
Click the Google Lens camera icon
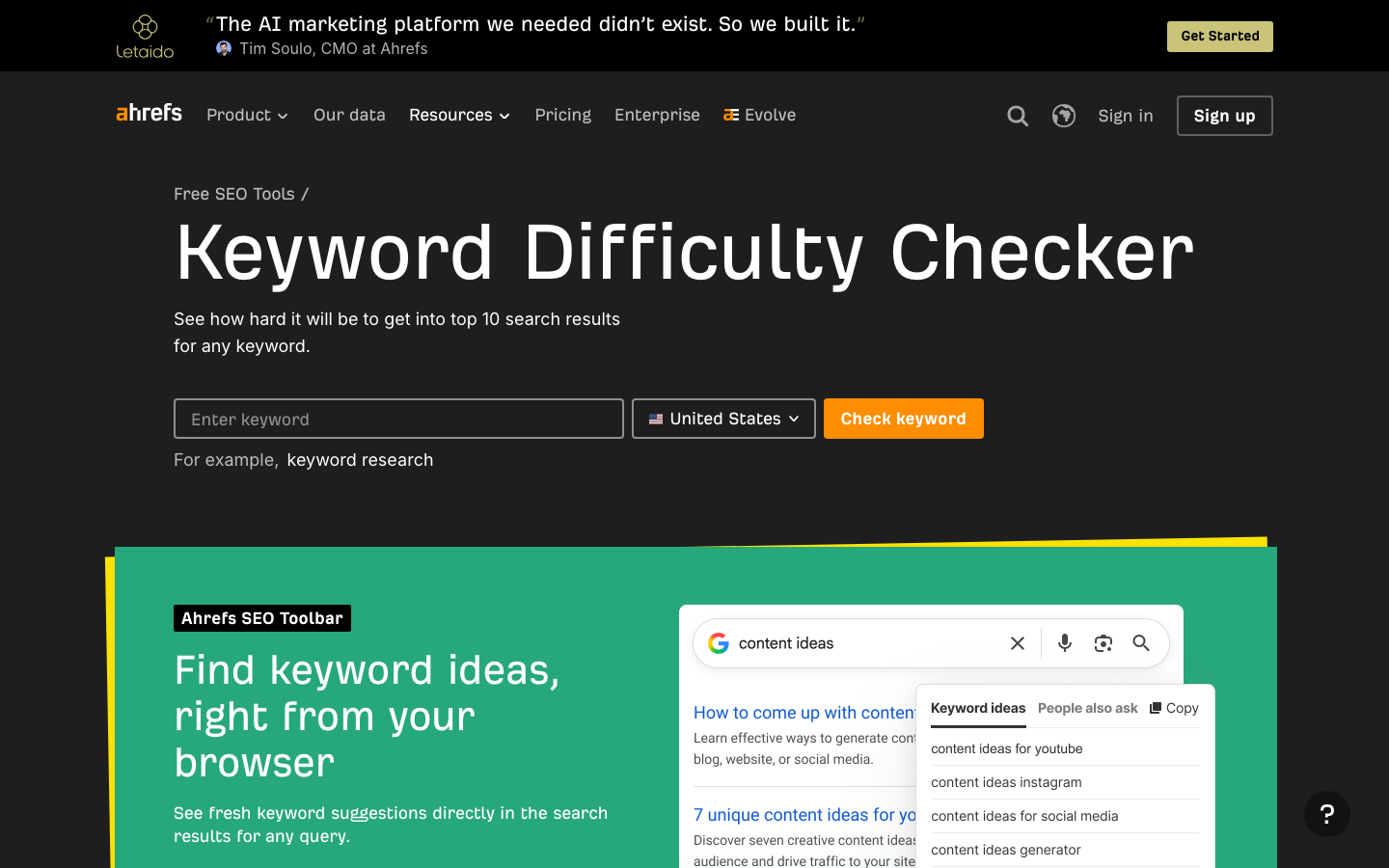click(1103, 643)
